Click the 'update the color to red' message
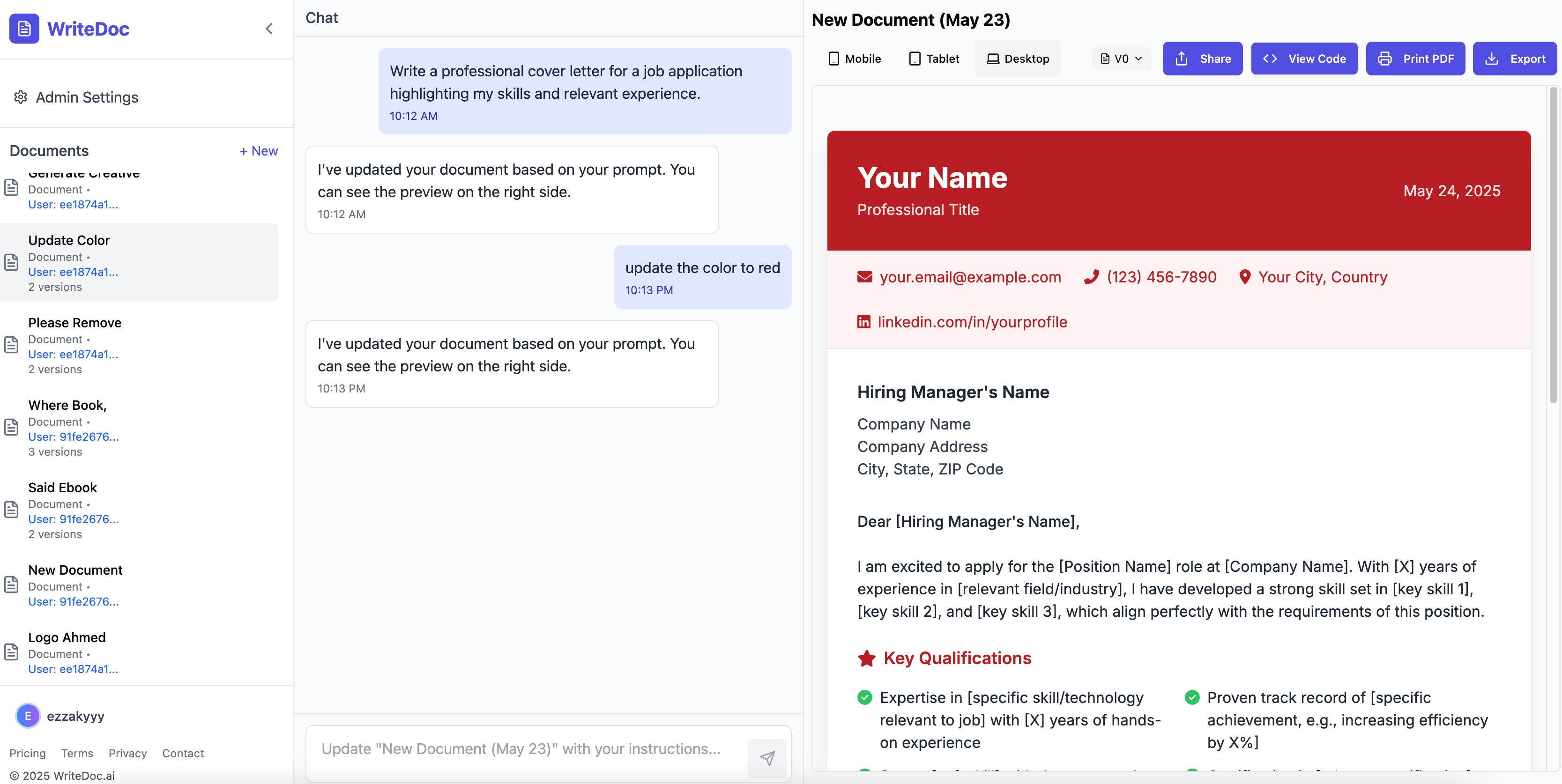Screen dimensions: 1562x784 coord(703,276)
